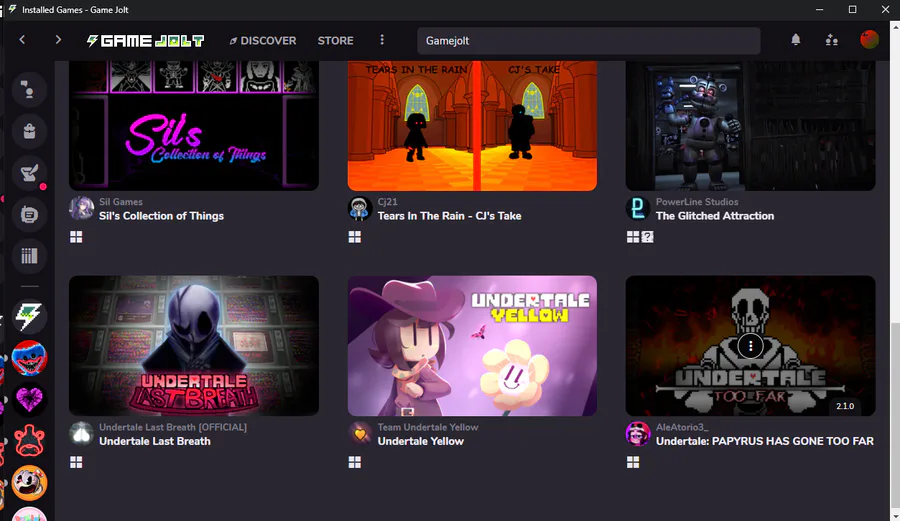
Task: Click The Glitched Attraction title
Action: (x=715, y=216)
